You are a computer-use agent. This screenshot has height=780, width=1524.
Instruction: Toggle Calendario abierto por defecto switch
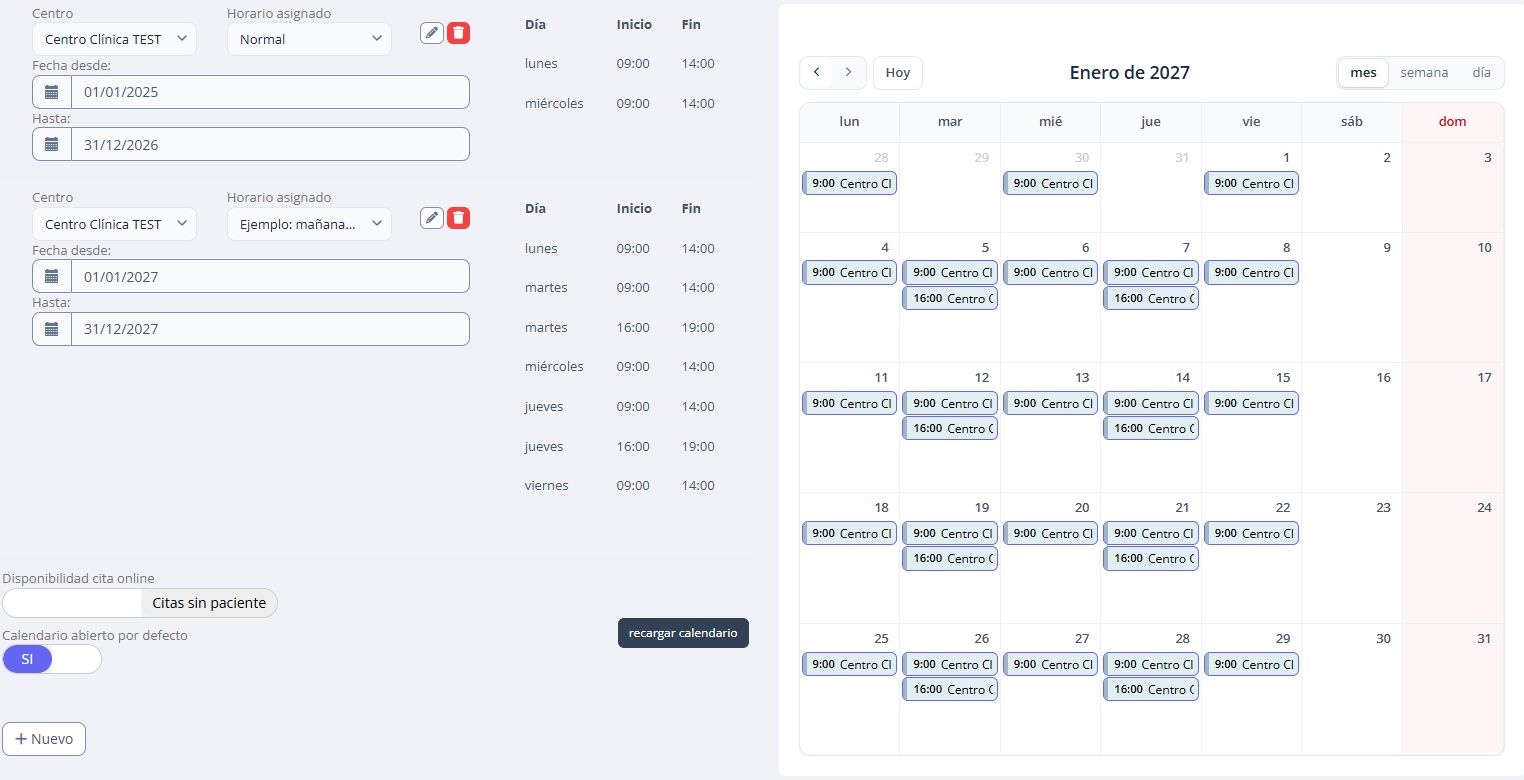pyautogui.click(x=52, y=659)
